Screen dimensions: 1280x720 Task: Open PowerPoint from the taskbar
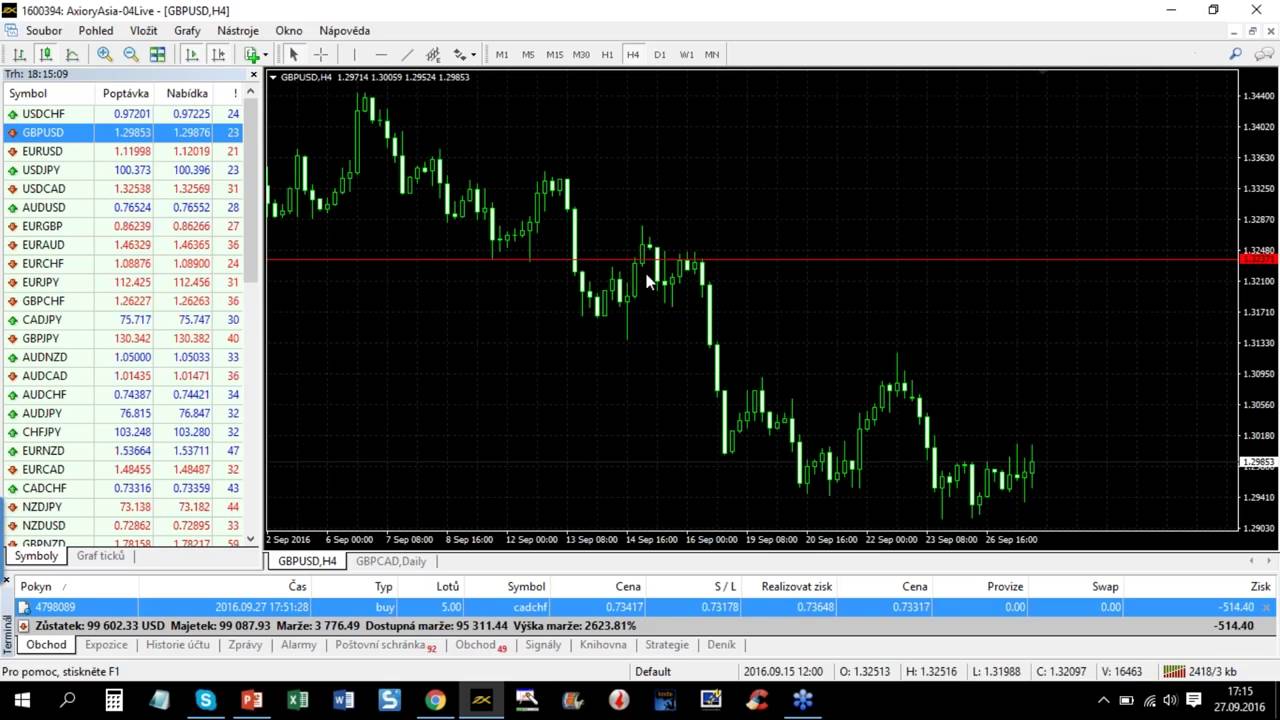pyautogui.click(x=251, y=700)
